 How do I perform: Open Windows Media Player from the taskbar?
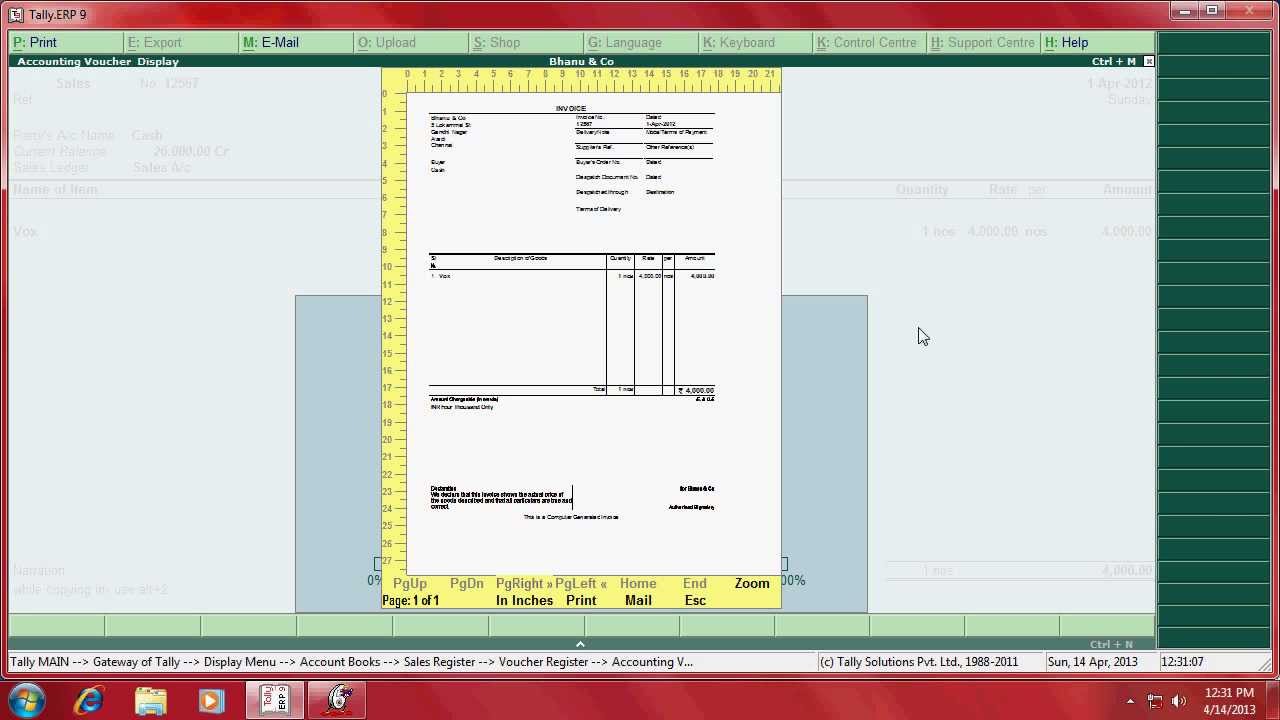(211, 700)
